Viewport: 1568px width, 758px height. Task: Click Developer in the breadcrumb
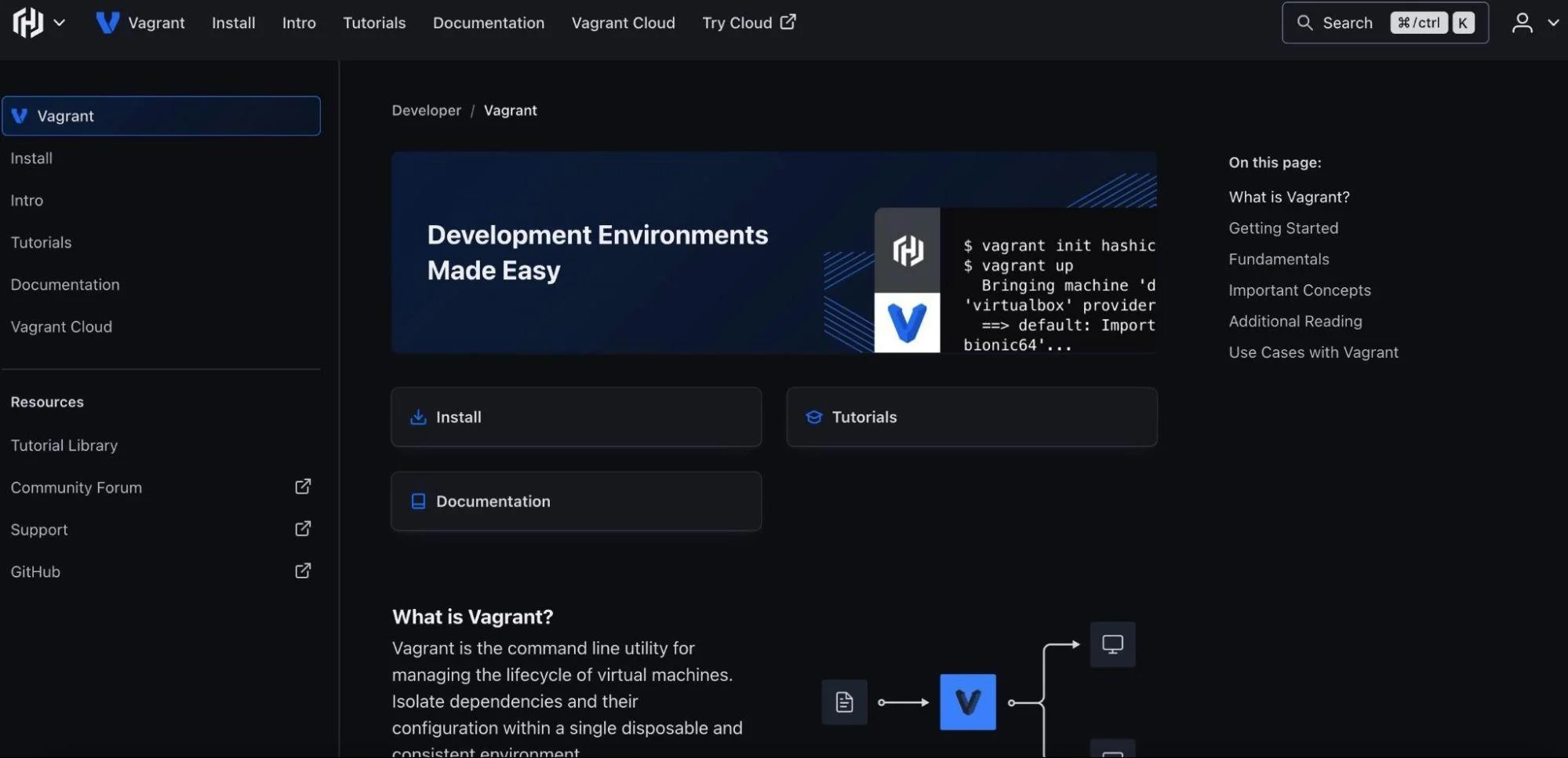427,111
